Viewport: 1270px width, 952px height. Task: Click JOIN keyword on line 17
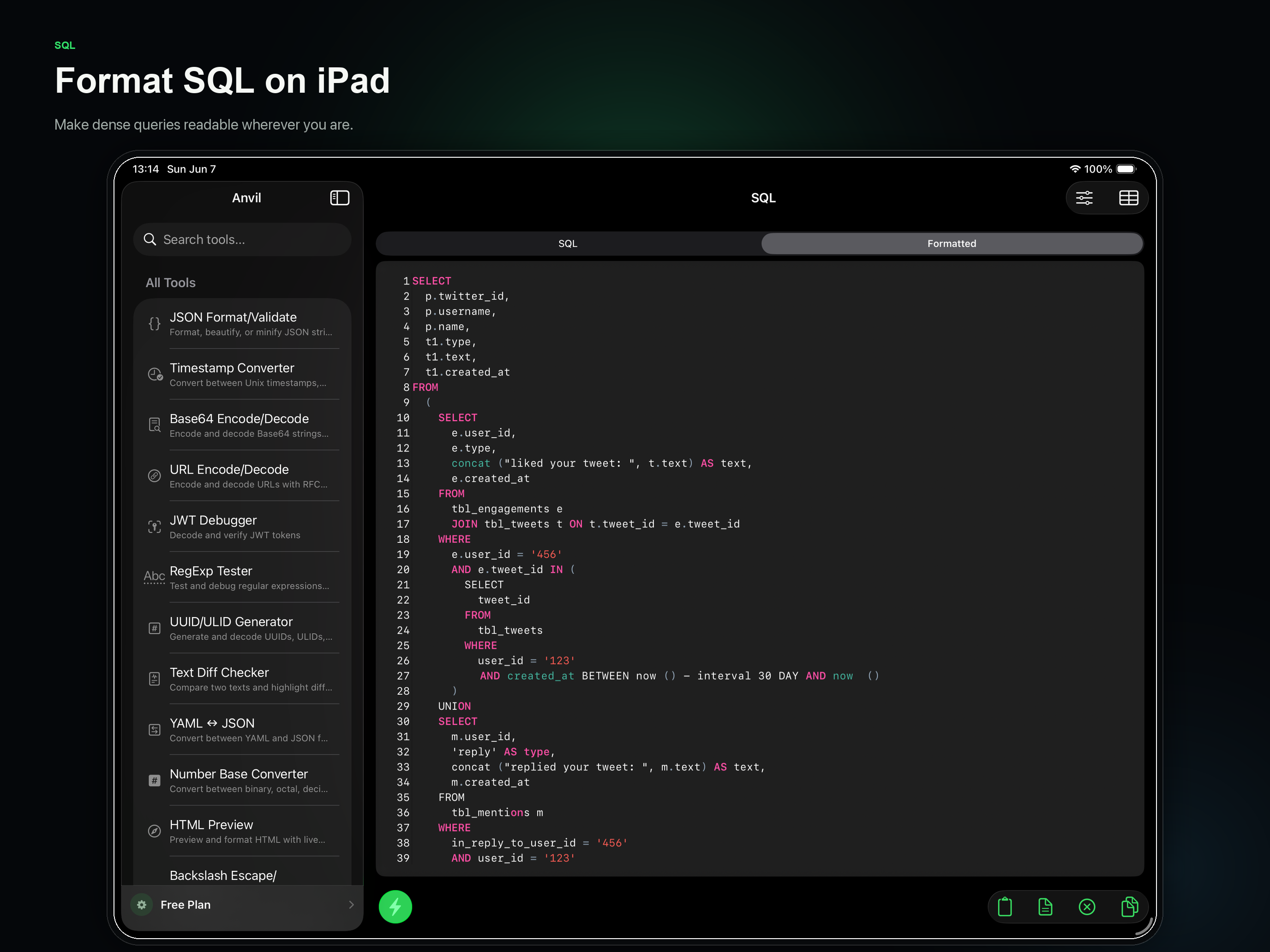[464, 524]
